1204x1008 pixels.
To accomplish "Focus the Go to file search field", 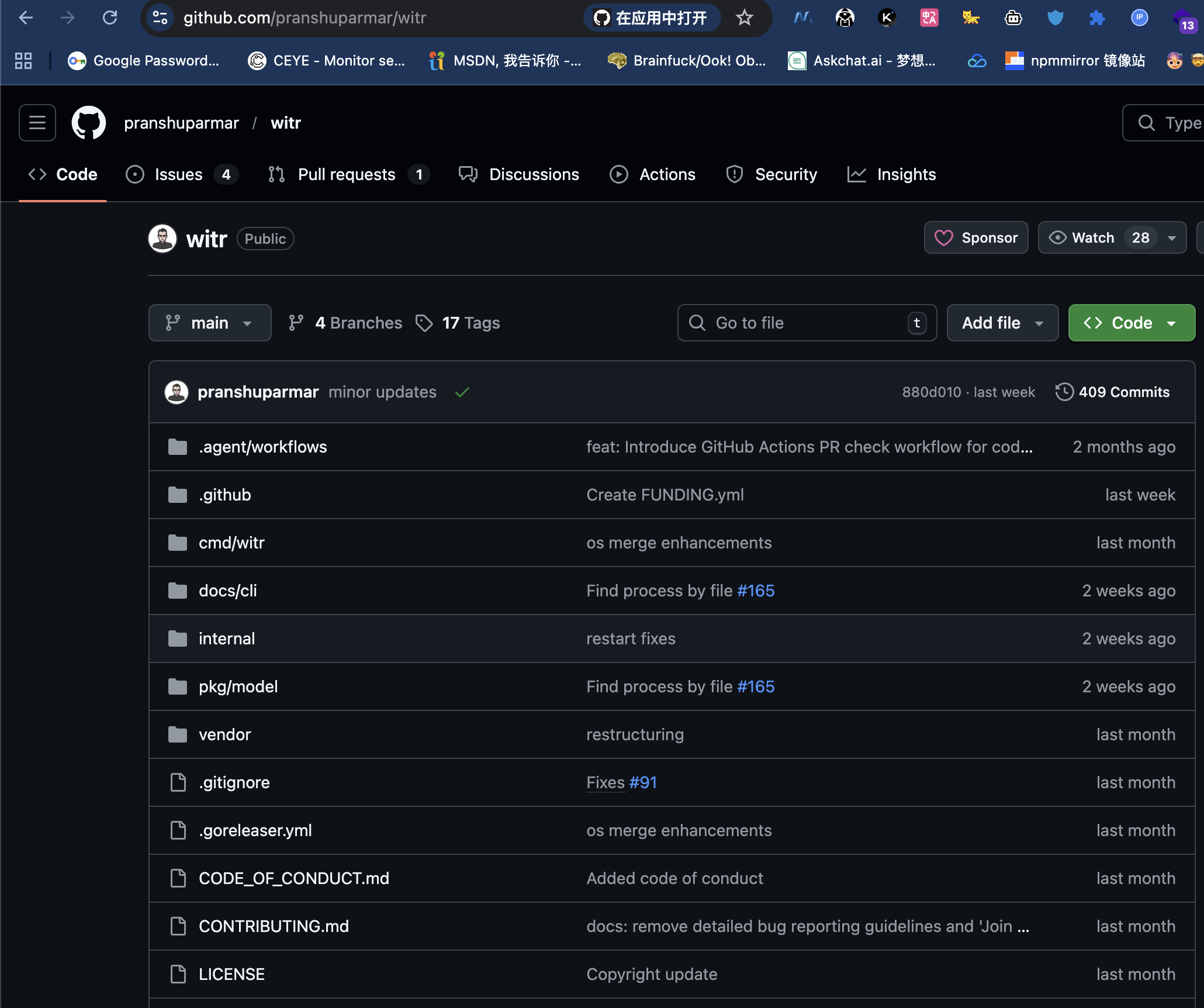I will point(807,323).
